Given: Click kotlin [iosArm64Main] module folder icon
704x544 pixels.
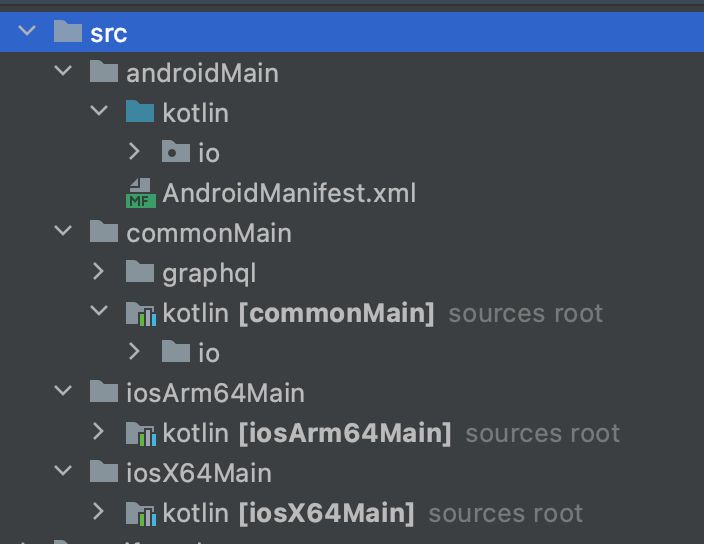Looking at the screenshot, I should (141, 434).
